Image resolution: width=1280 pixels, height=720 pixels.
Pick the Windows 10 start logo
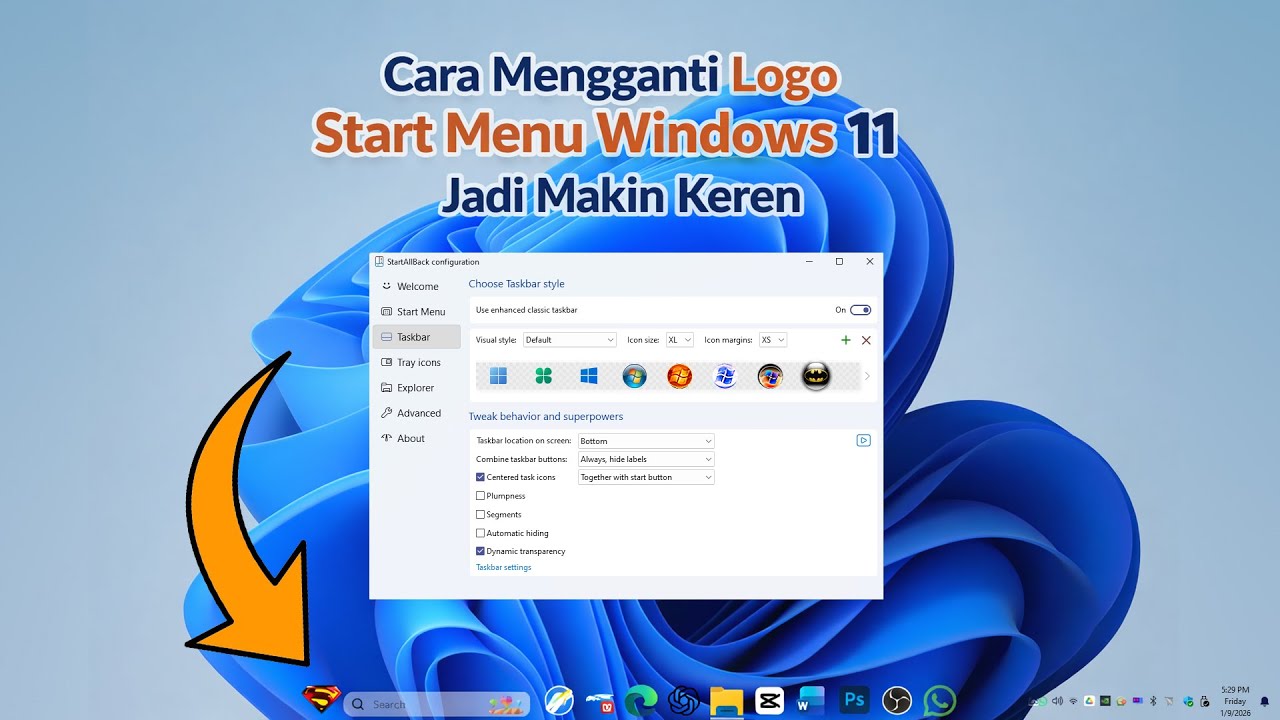(x=589, y=376)
